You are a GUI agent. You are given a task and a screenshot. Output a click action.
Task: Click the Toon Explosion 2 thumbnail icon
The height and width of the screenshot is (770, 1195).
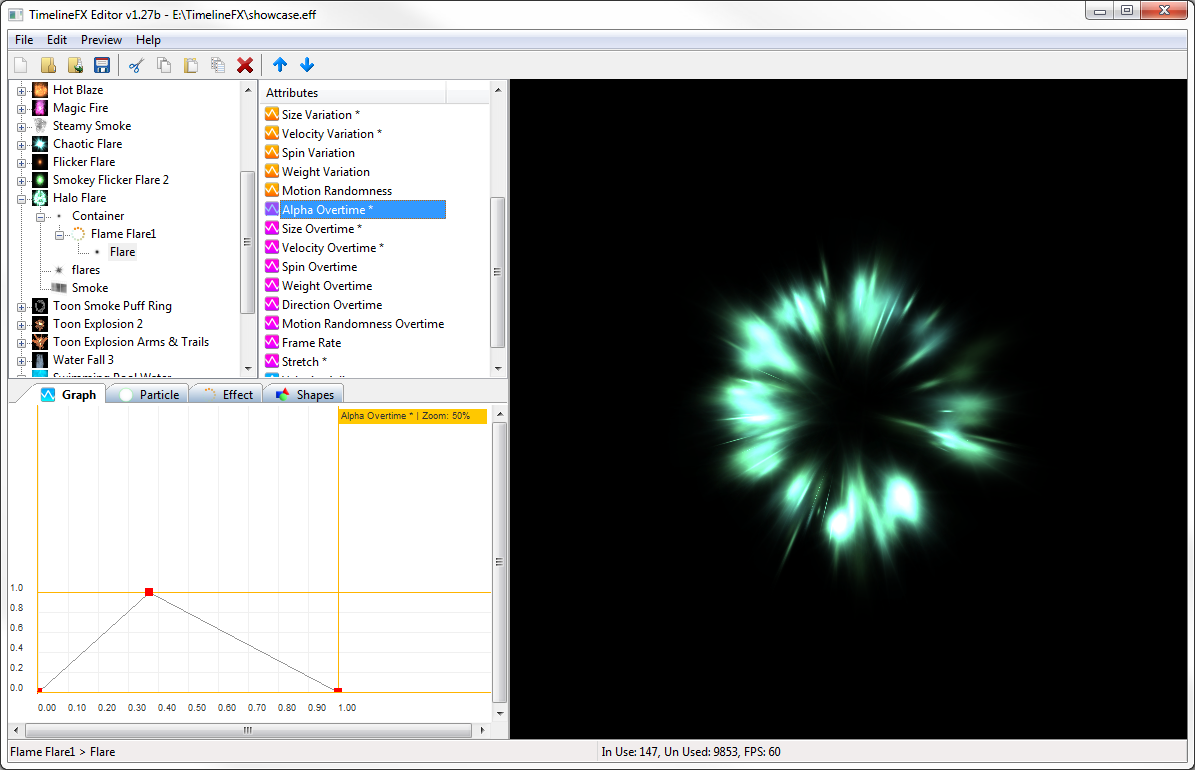40,324
